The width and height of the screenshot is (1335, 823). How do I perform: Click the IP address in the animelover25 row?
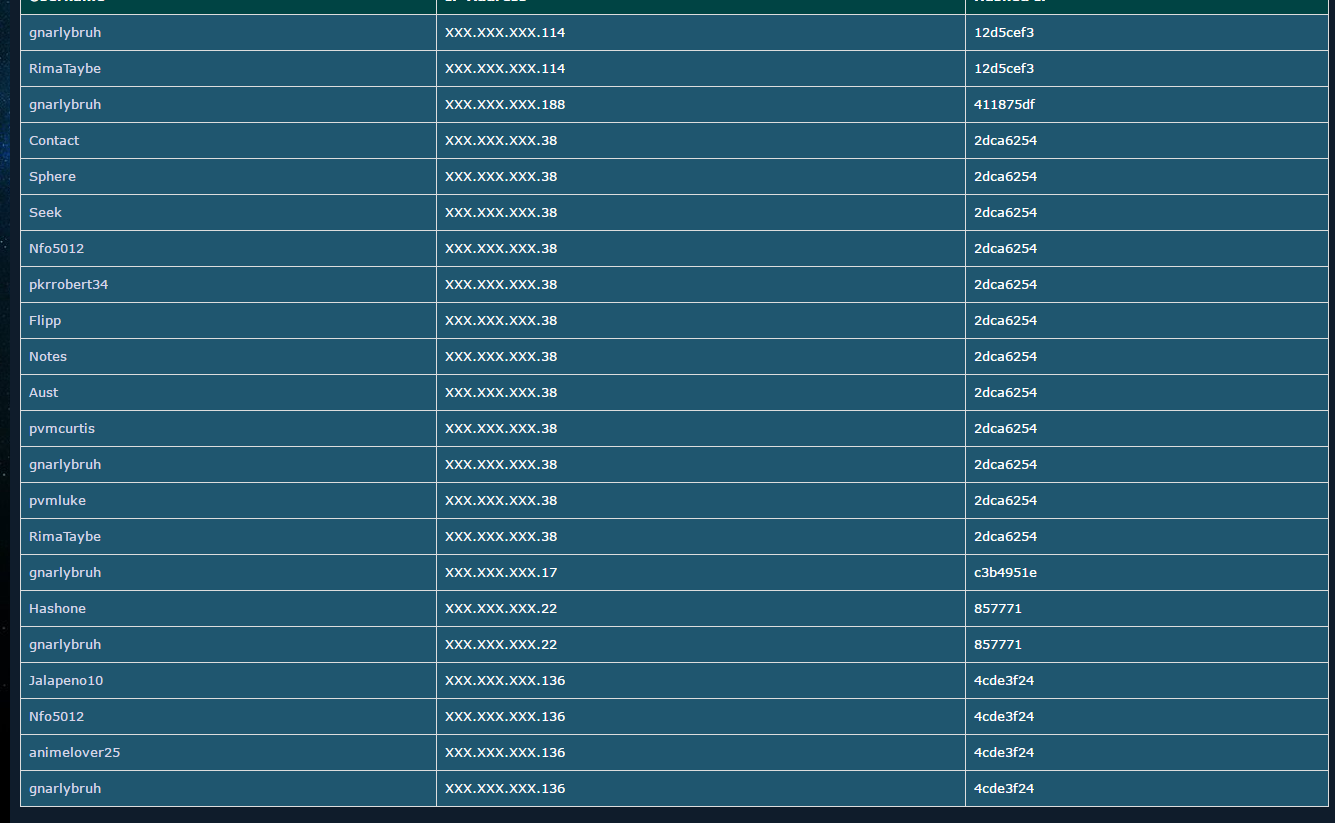[505, 753]
